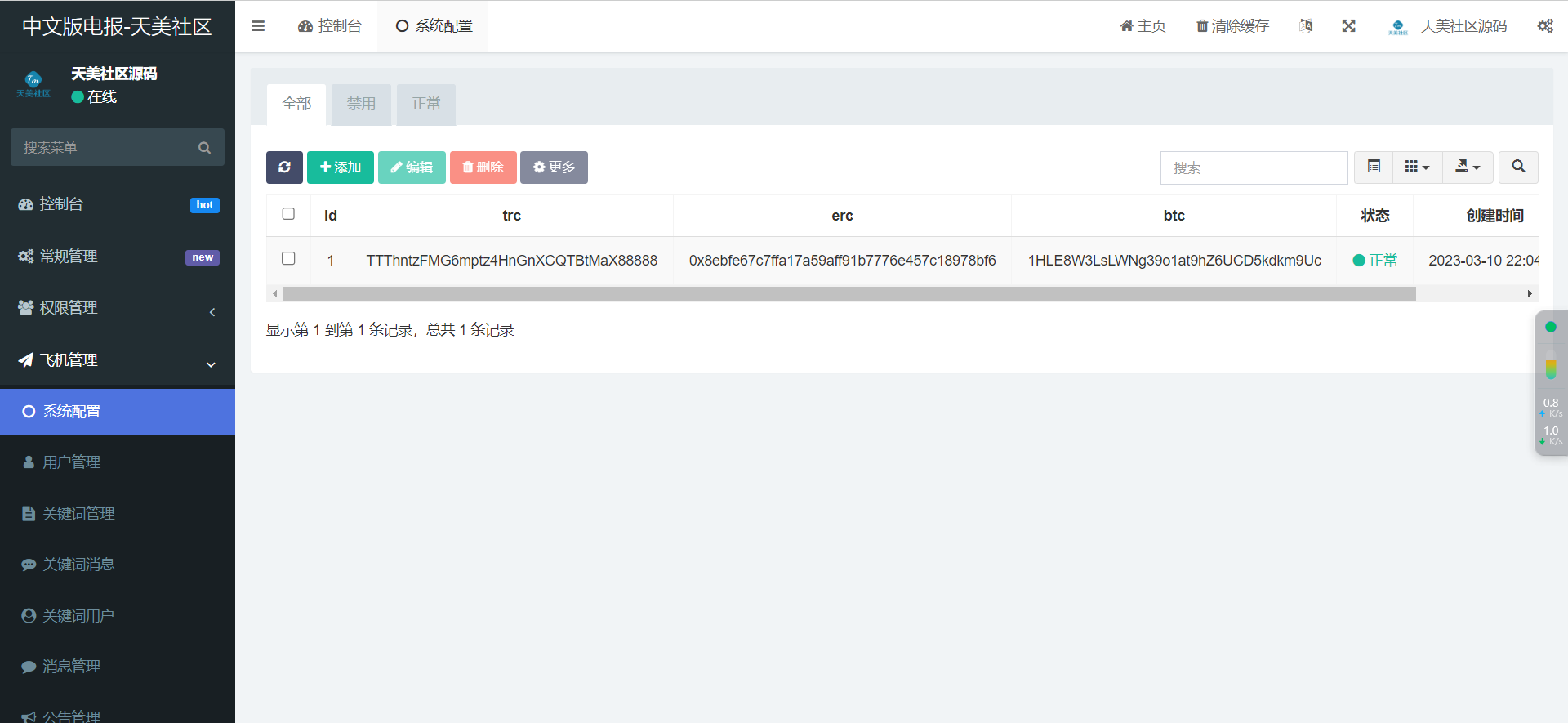Switch to the 禁用 tab

[361, 104]
